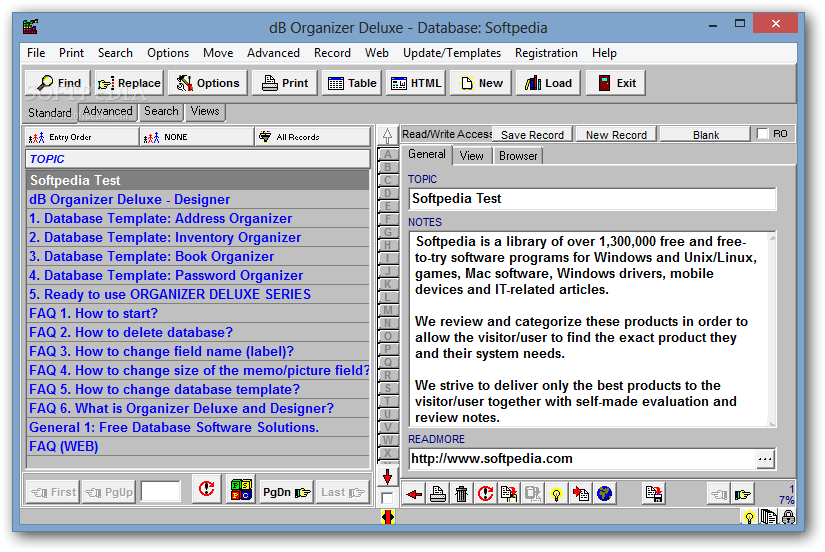Image resolution: width=825 pixels, height=552 pixels.
Task: Click the Blank button
Action: click(706, 135)
